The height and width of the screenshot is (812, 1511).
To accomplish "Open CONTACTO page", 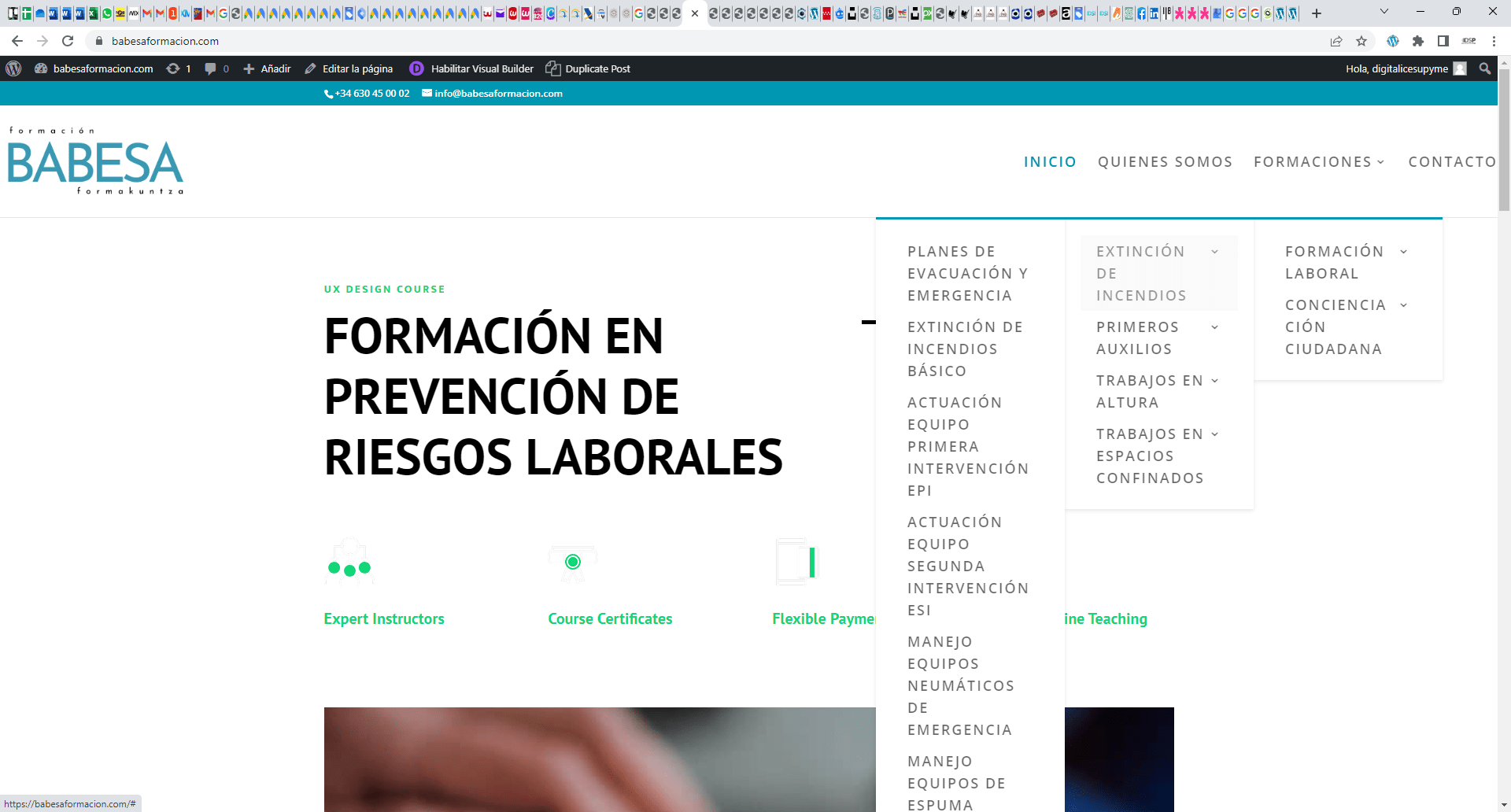I will click(1452, 161).
